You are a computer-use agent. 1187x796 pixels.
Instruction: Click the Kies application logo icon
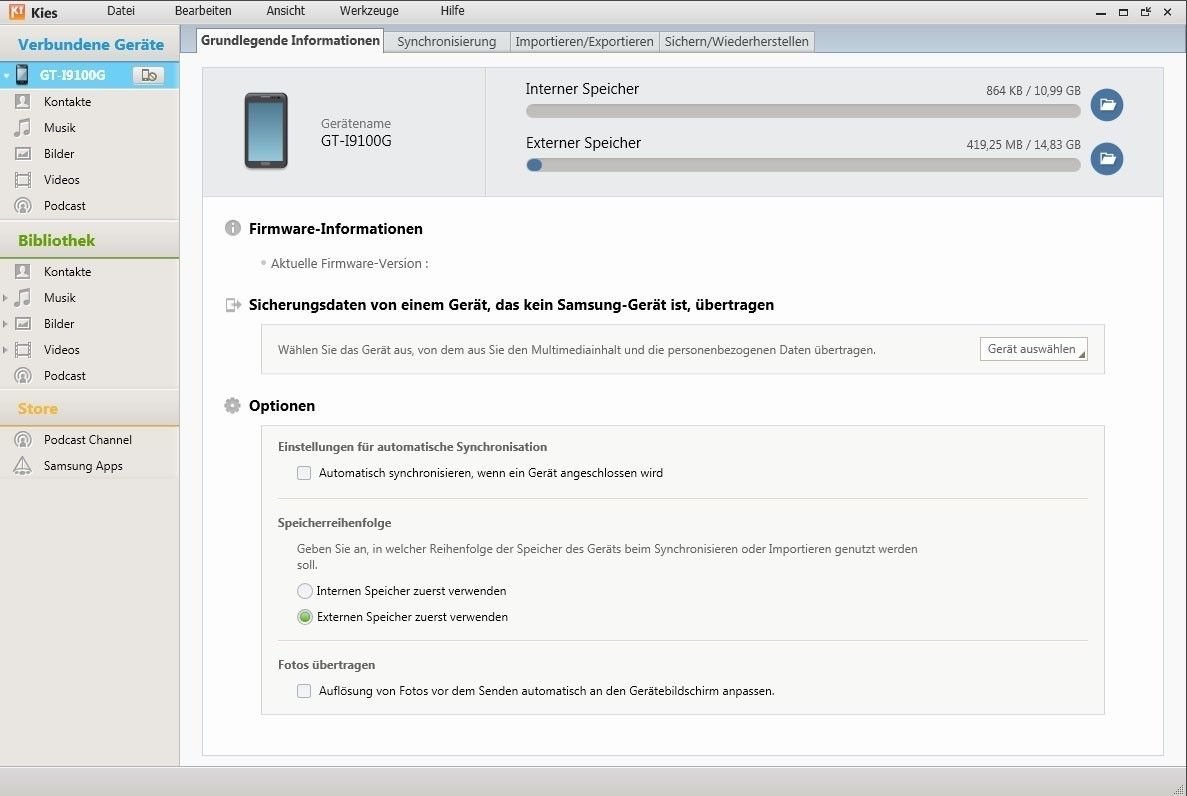click(17, 11)
